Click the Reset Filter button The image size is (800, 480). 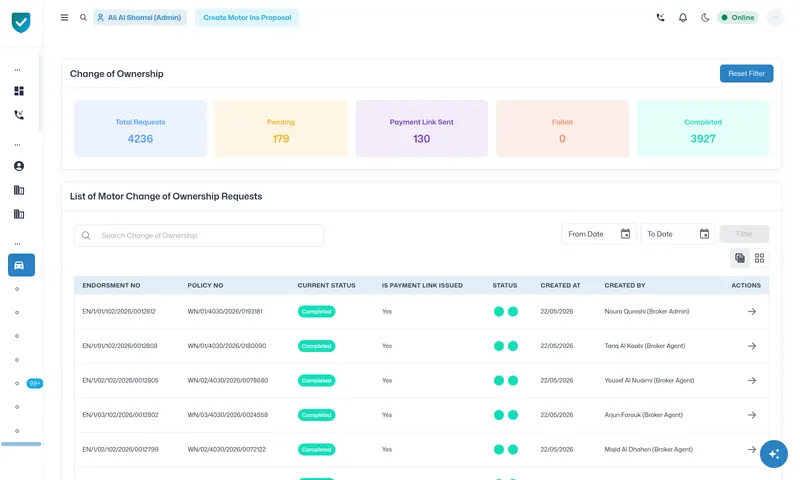click(x=746, y=73)
